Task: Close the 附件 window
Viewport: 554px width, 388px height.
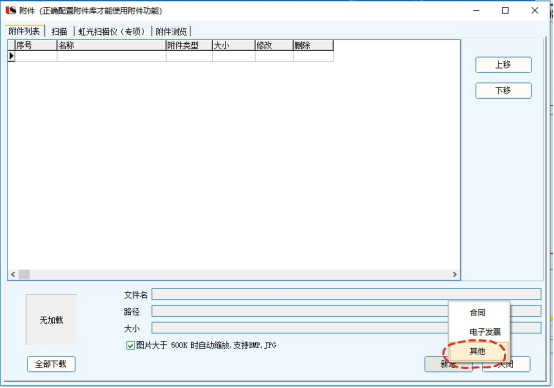Action: point(535,11)
